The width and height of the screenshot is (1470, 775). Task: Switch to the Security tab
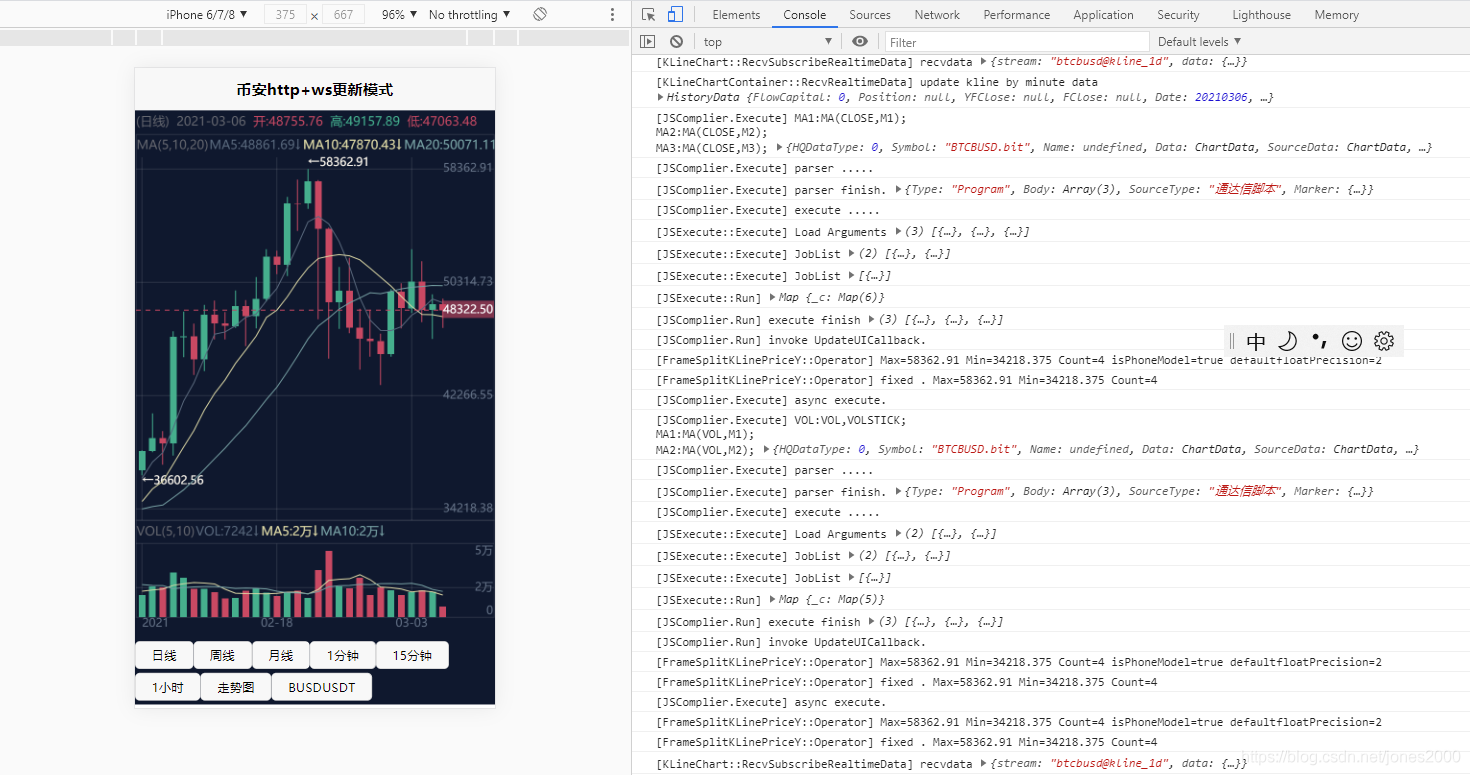coord(1179,14)
